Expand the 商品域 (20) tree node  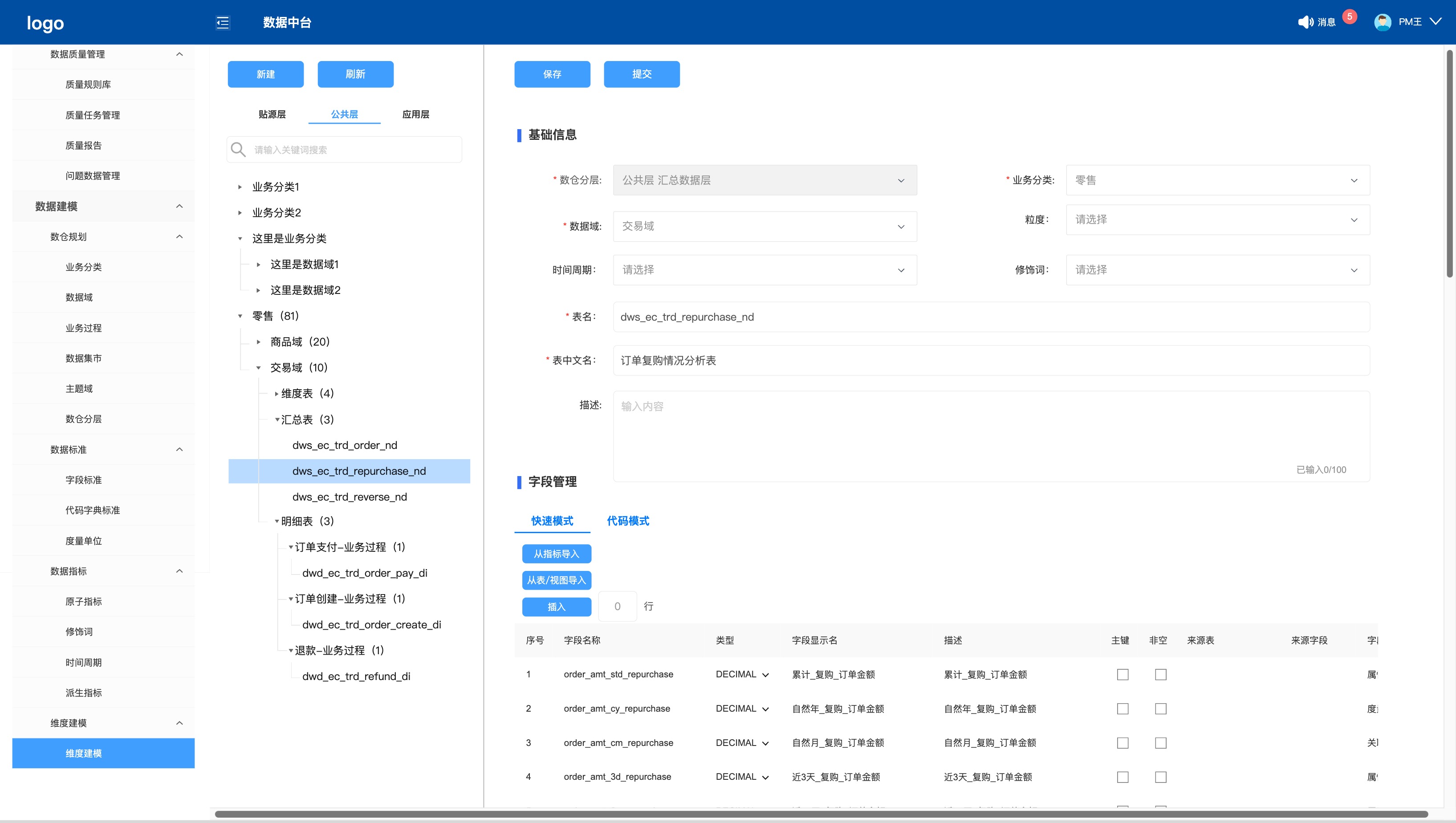(x=258, y=342)
